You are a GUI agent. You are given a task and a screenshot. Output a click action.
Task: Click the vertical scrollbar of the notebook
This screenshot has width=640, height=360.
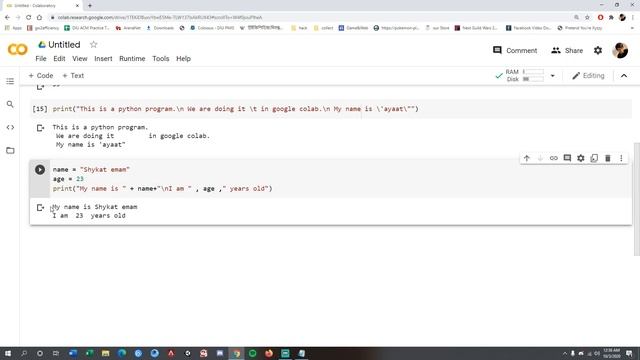click(x=636, y=199)
